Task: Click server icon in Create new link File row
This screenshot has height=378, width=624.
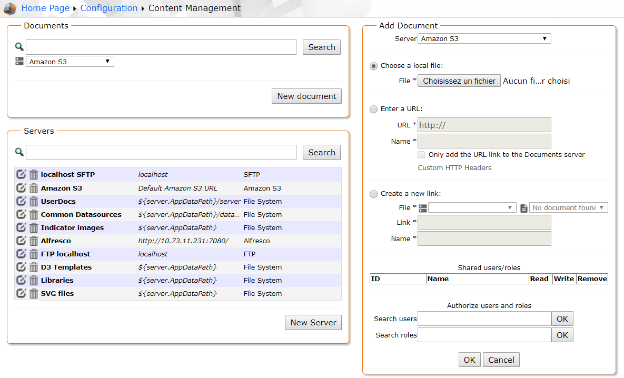Action: pyautogui.click(x=423, y=208)
